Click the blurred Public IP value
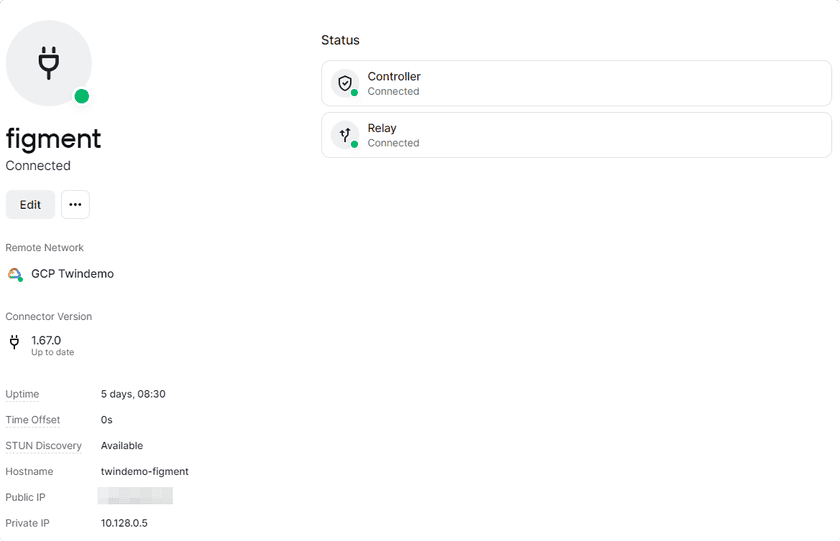 [135, 496]
